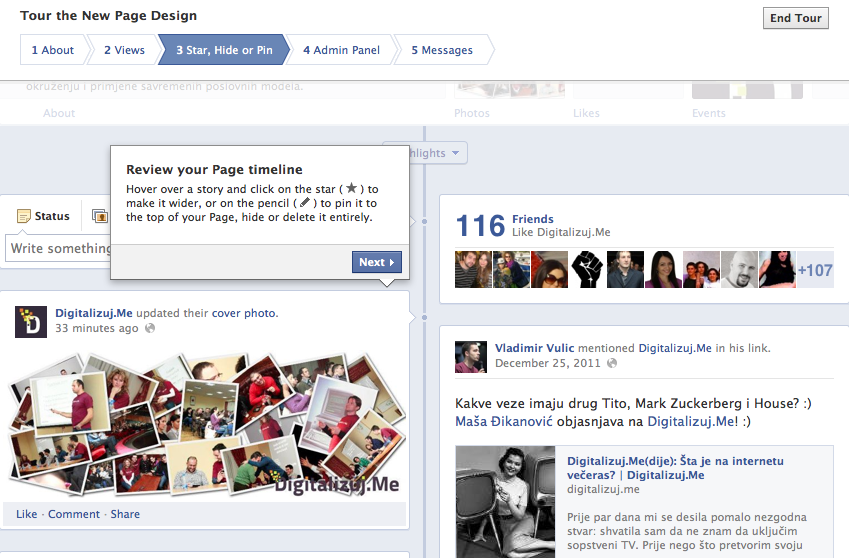849x558 pixels.
Task: Click the raised fist friend thumbnail
Action: pos(587,269)
